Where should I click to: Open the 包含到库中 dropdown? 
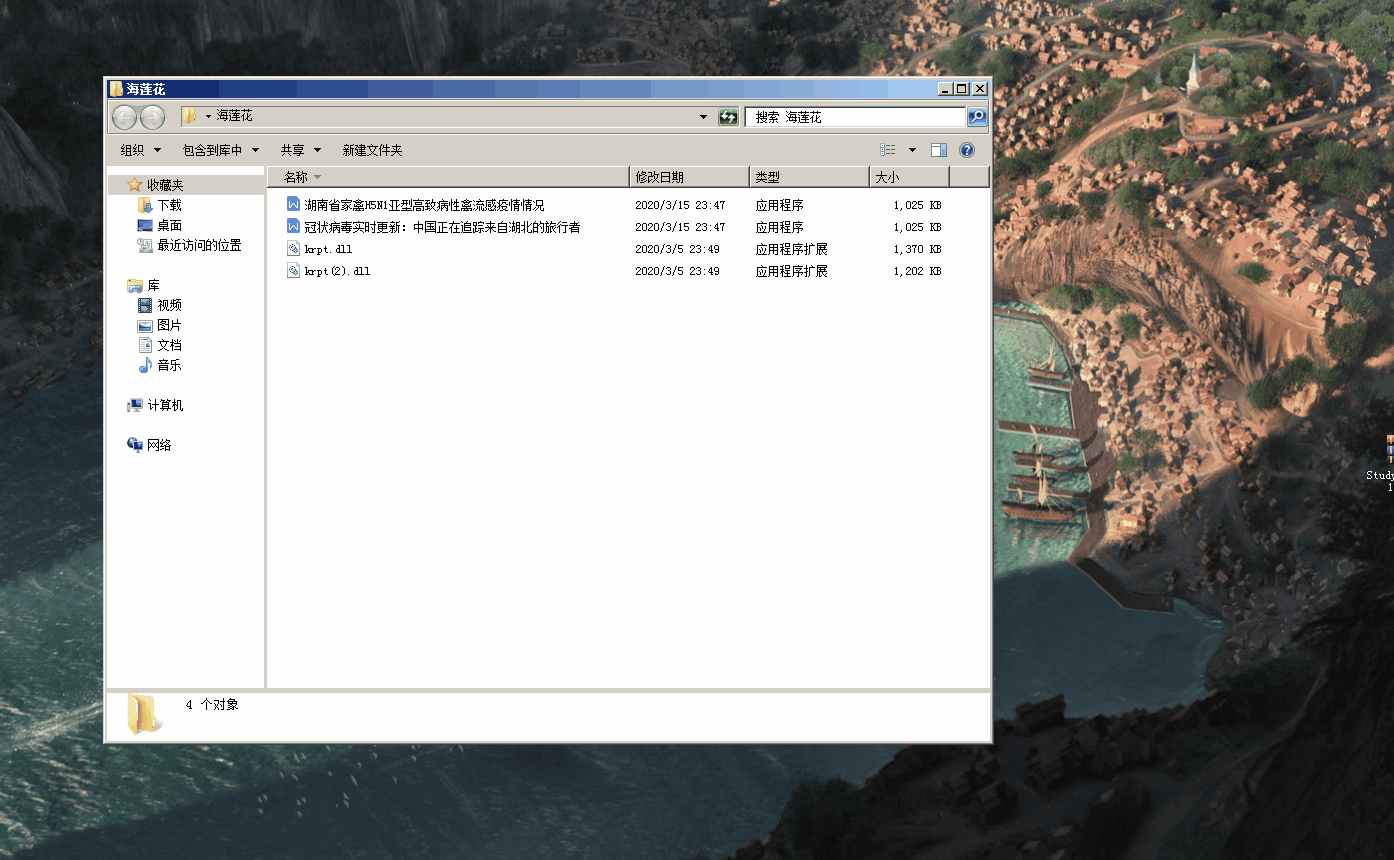click(221, 150)
